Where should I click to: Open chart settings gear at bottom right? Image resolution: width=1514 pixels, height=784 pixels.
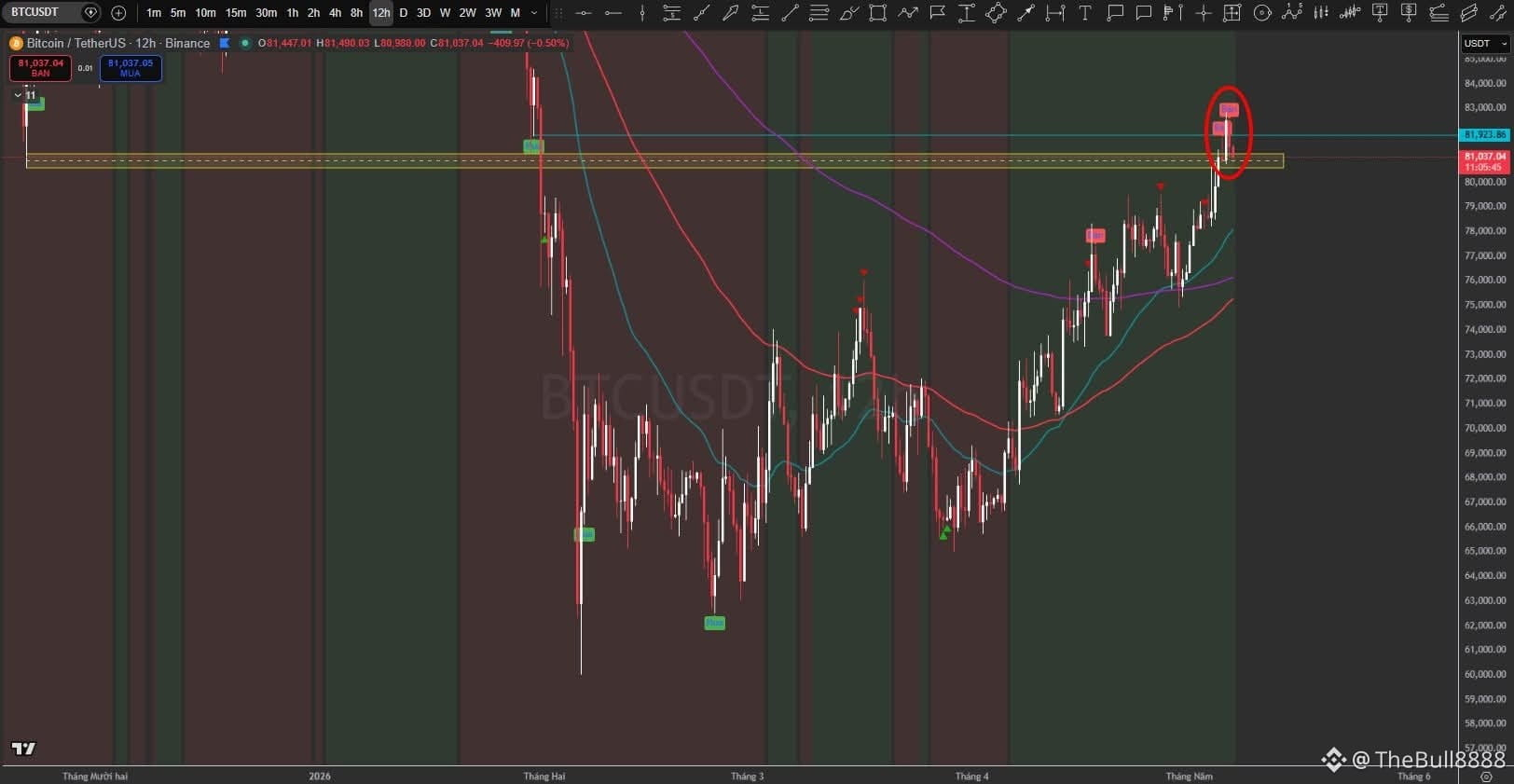click(x=1486, y=776)
